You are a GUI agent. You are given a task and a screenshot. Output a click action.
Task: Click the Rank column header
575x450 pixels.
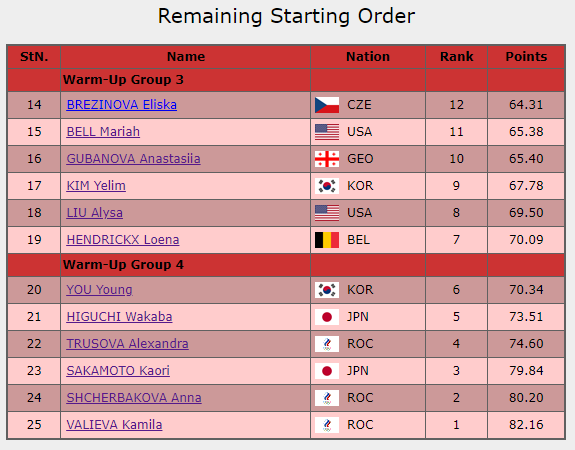click(x=457, y=57)
